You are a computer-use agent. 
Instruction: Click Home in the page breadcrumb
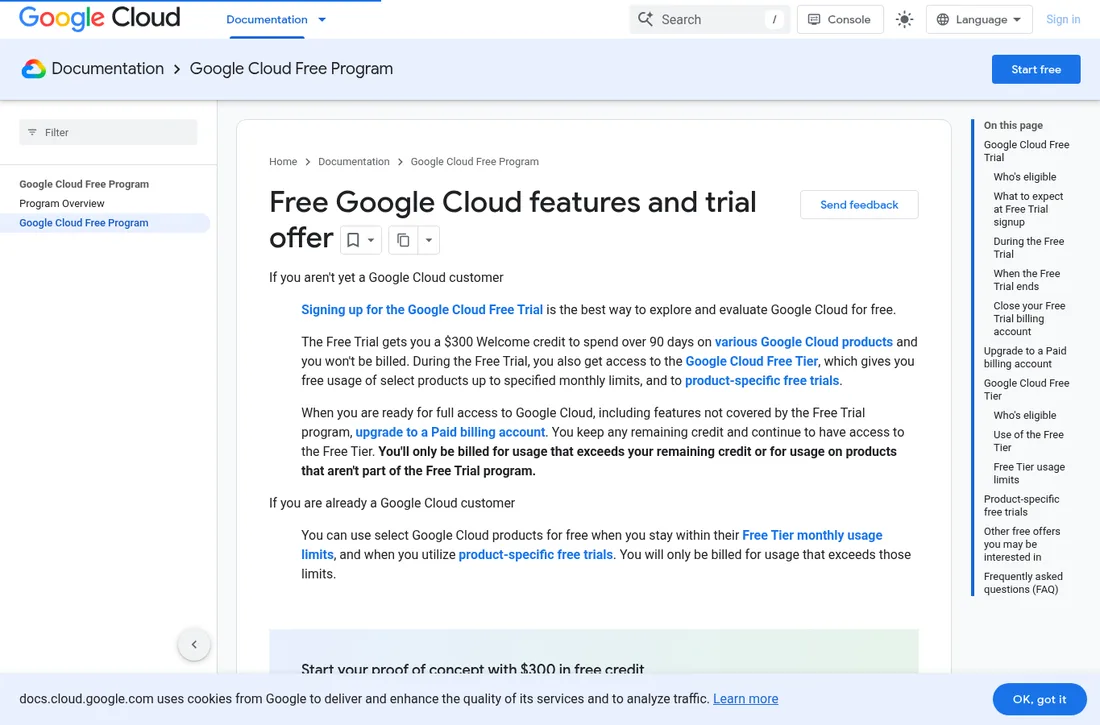pos(283,161)
